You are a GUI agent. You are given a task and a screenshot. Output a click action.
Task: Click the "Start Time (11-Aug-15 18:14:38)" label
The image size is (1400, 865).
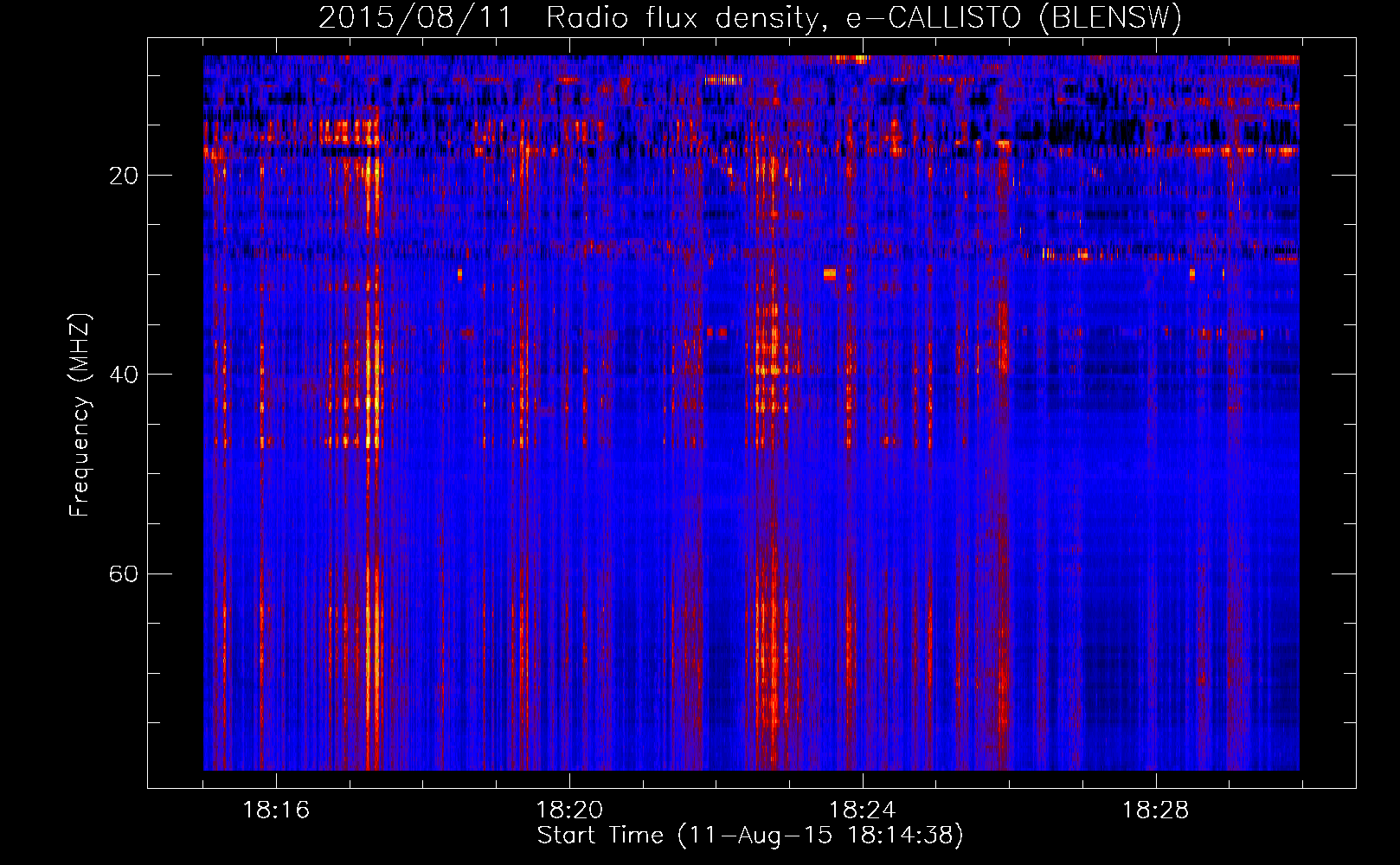point(750,836)
